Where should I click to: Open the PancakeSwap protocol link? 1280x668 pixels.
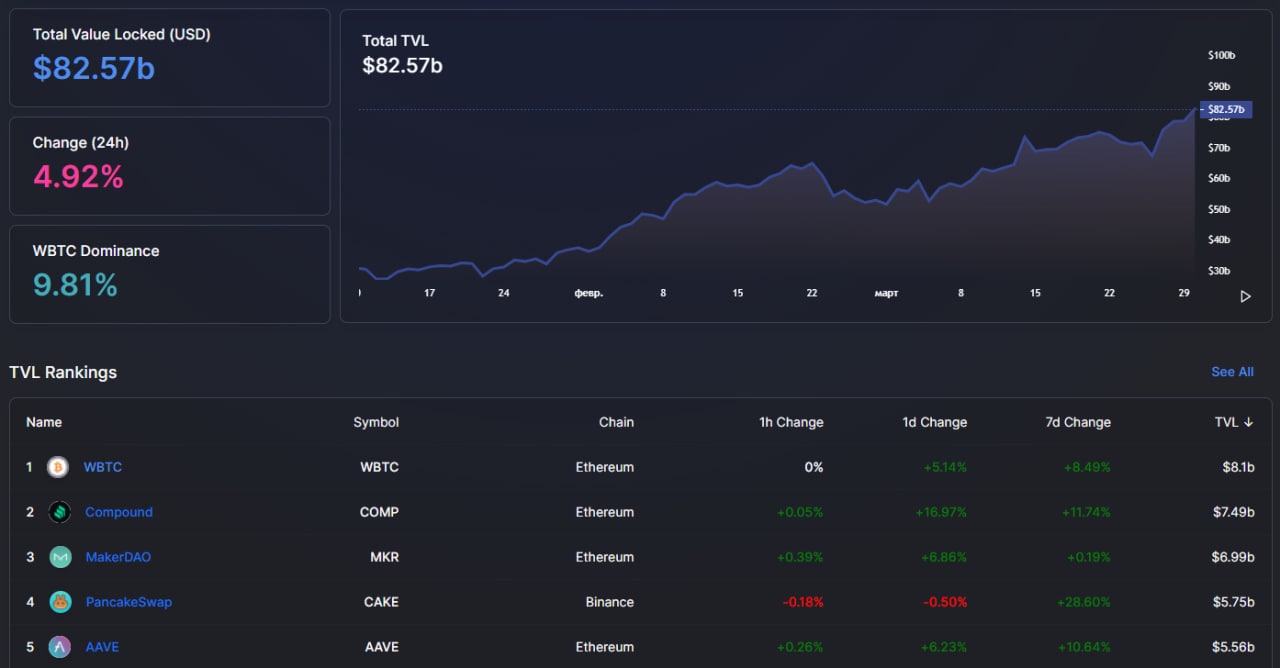click(x=129, y=602)
